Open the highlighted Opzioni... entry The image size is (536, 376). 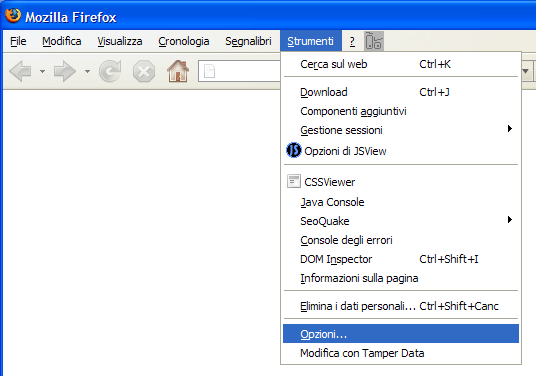[x=401, y=334]
